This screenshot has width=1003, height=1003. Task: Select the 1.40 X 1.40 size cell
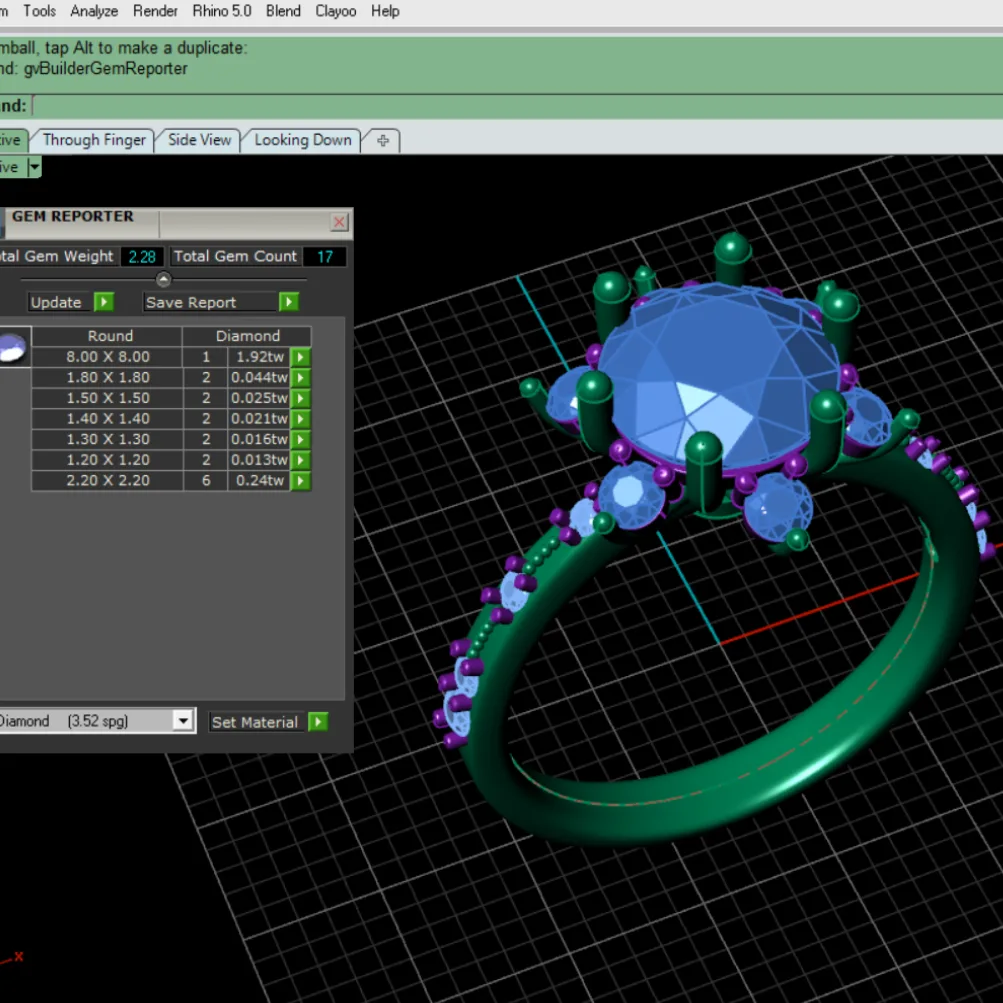point(107,418)
